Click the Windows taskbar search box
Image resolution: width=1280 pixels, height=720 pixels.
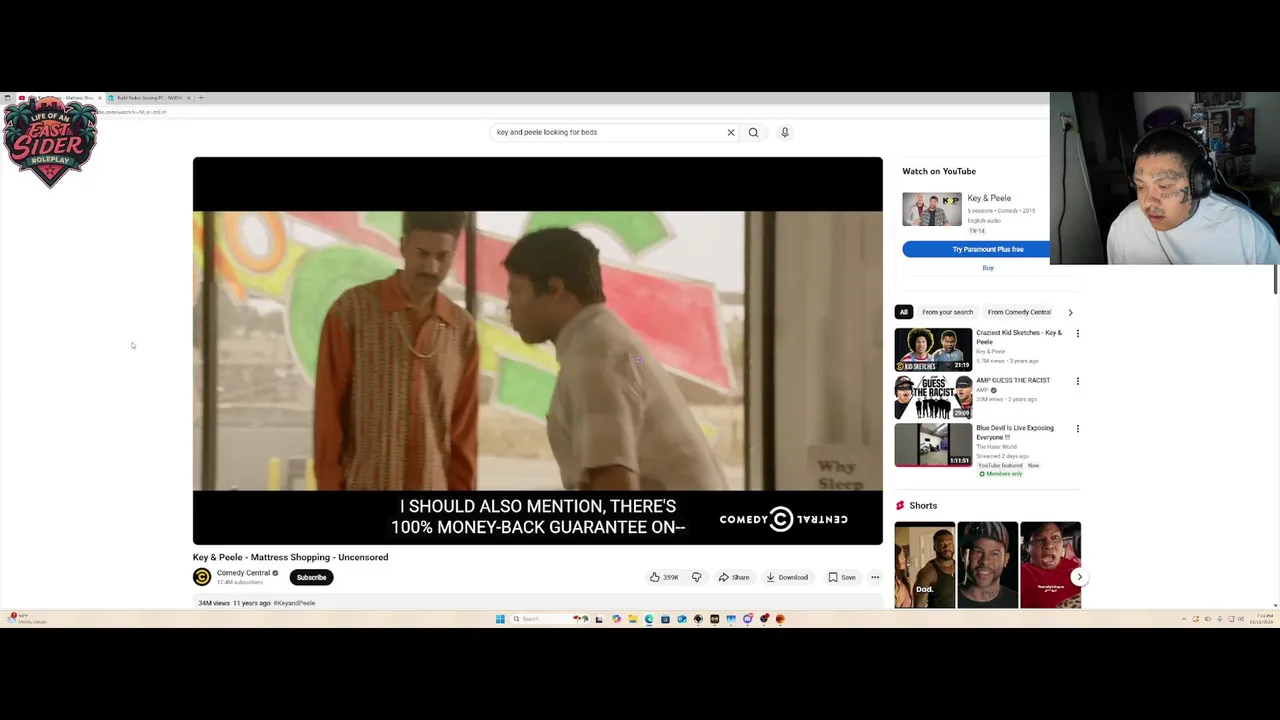click(550, 619)
